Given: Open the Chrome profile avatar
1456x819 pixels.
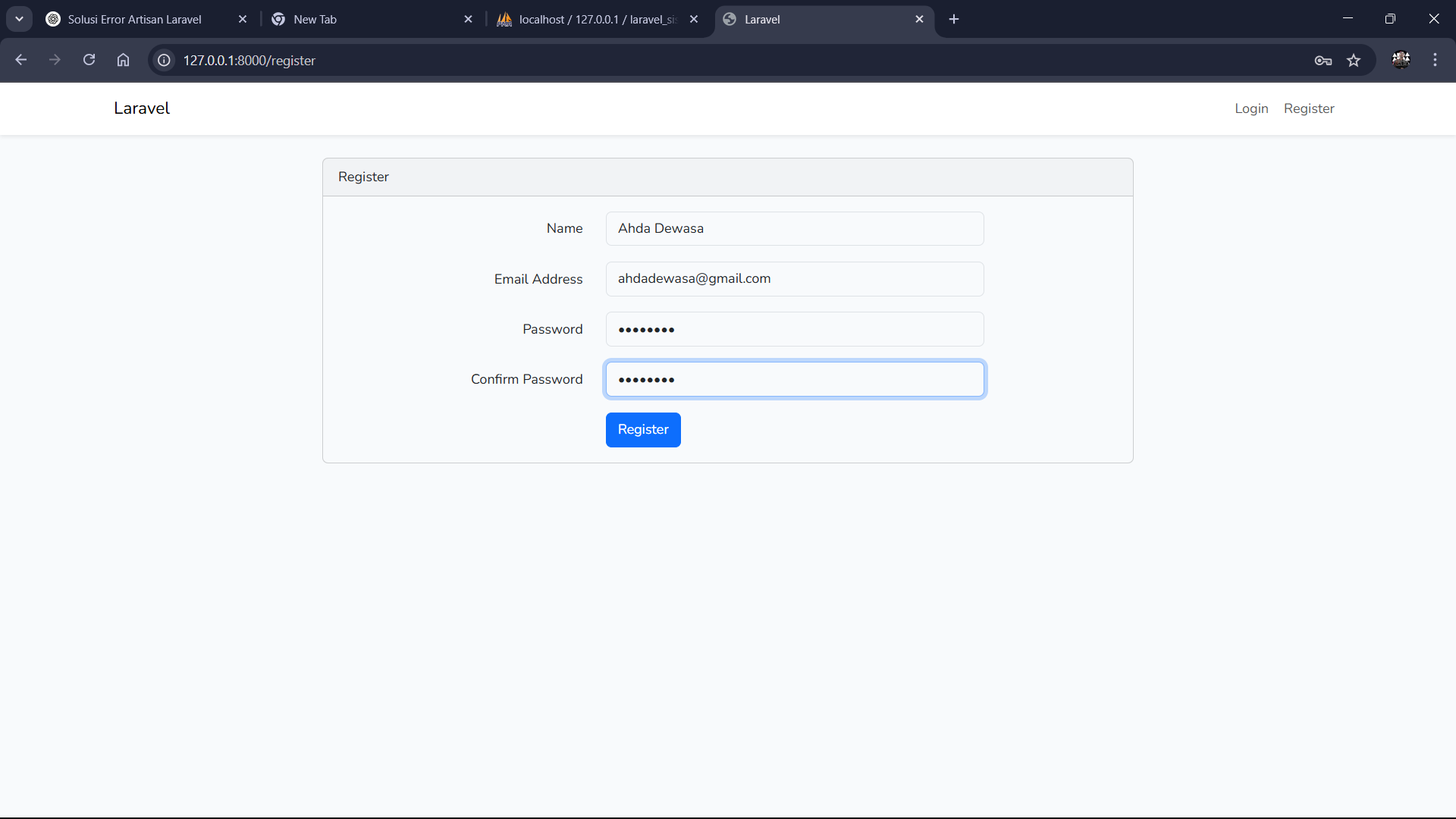Looking at the screenshot, I should pos(1401,60).
